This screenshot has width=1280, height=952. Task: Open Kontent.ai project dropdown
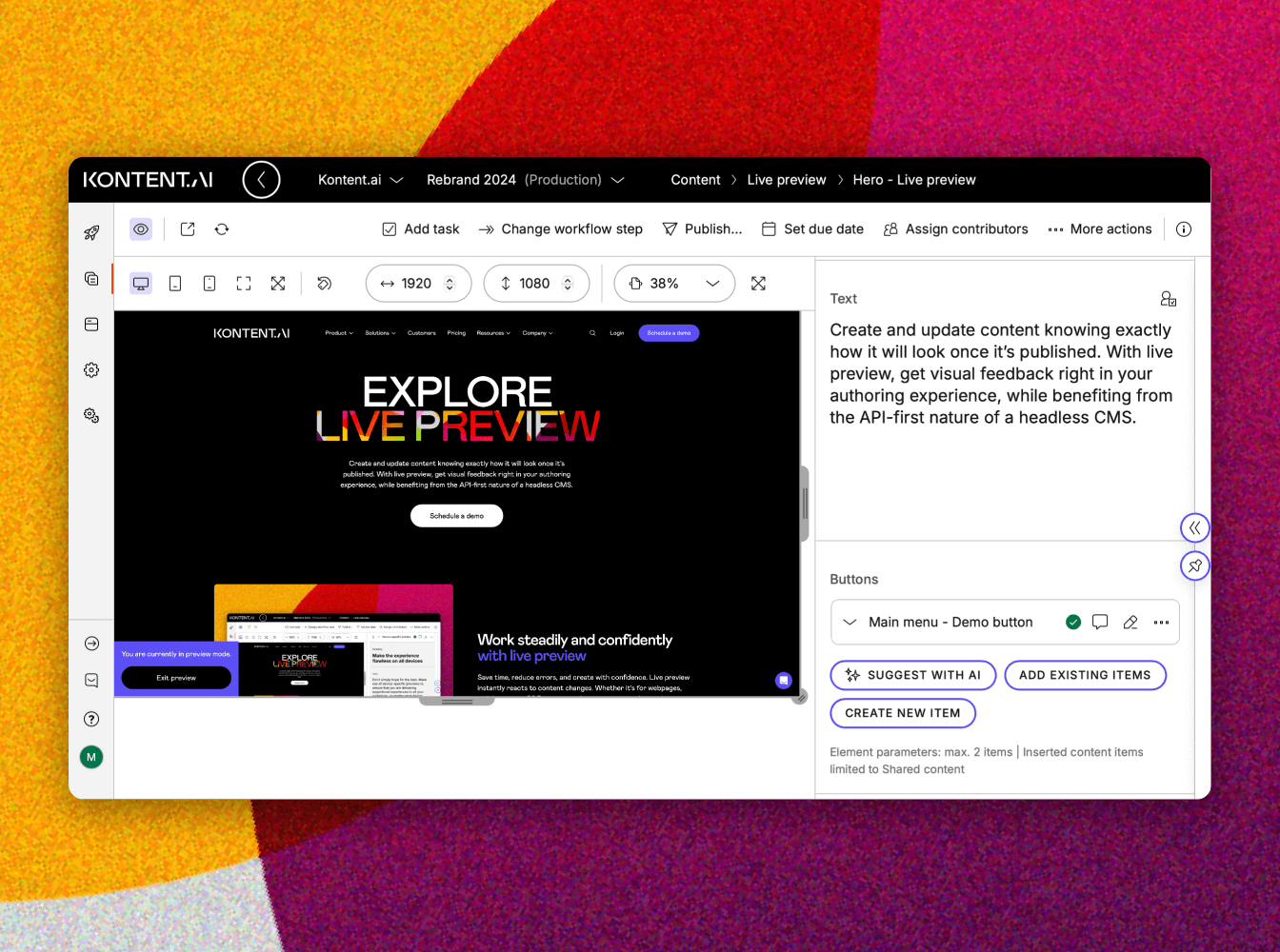pos(361,180)
